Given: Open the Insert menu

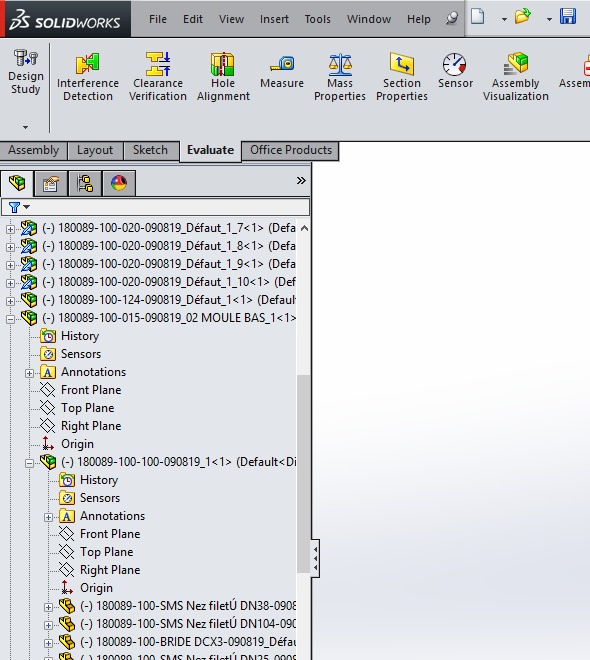Looking at the screenshot, I should point(274,19).
